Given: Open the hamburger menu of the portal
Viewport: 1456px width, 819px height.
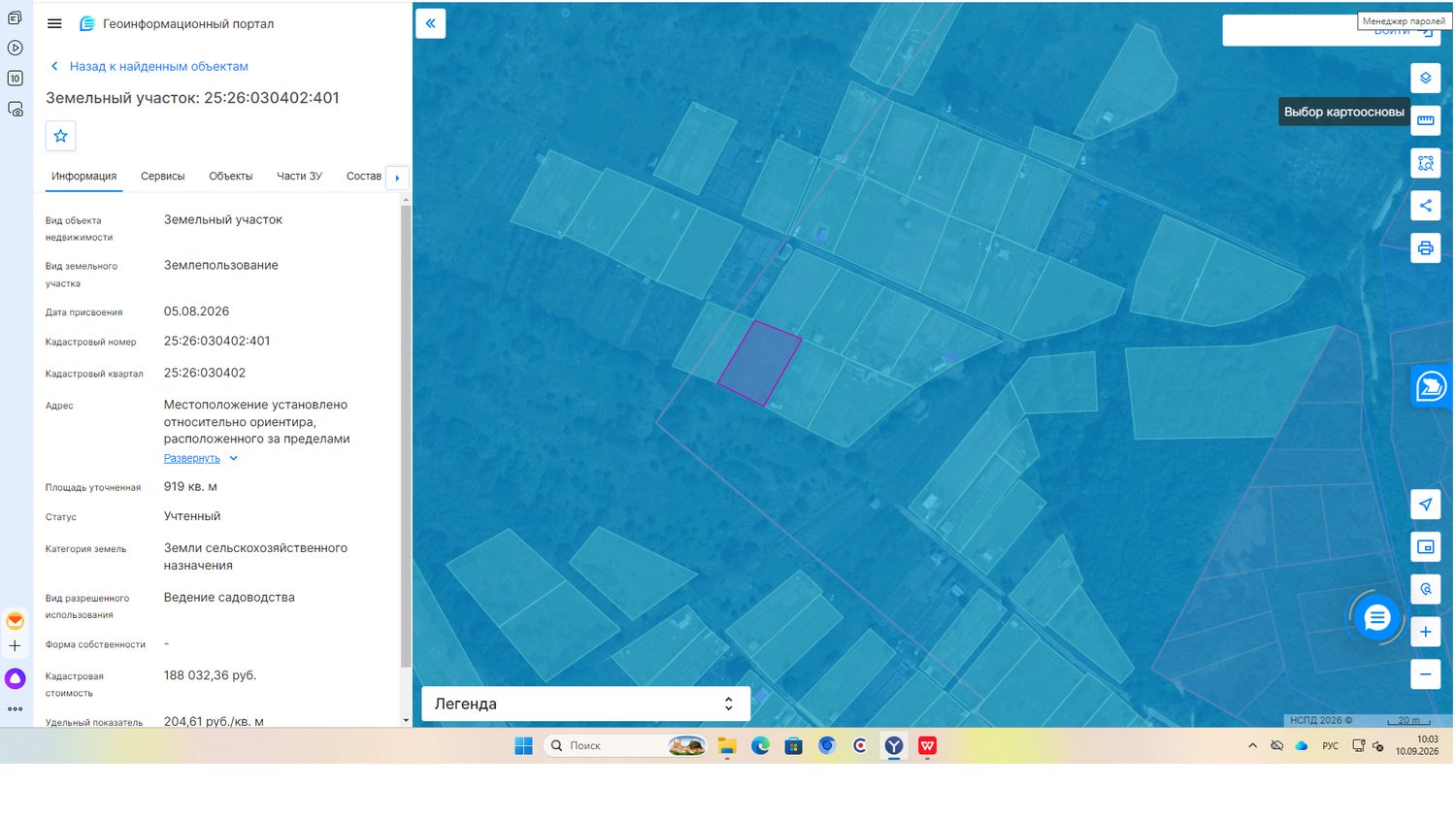Looking at the screenshot, I should pyautogui.click(x=54, y=23).
